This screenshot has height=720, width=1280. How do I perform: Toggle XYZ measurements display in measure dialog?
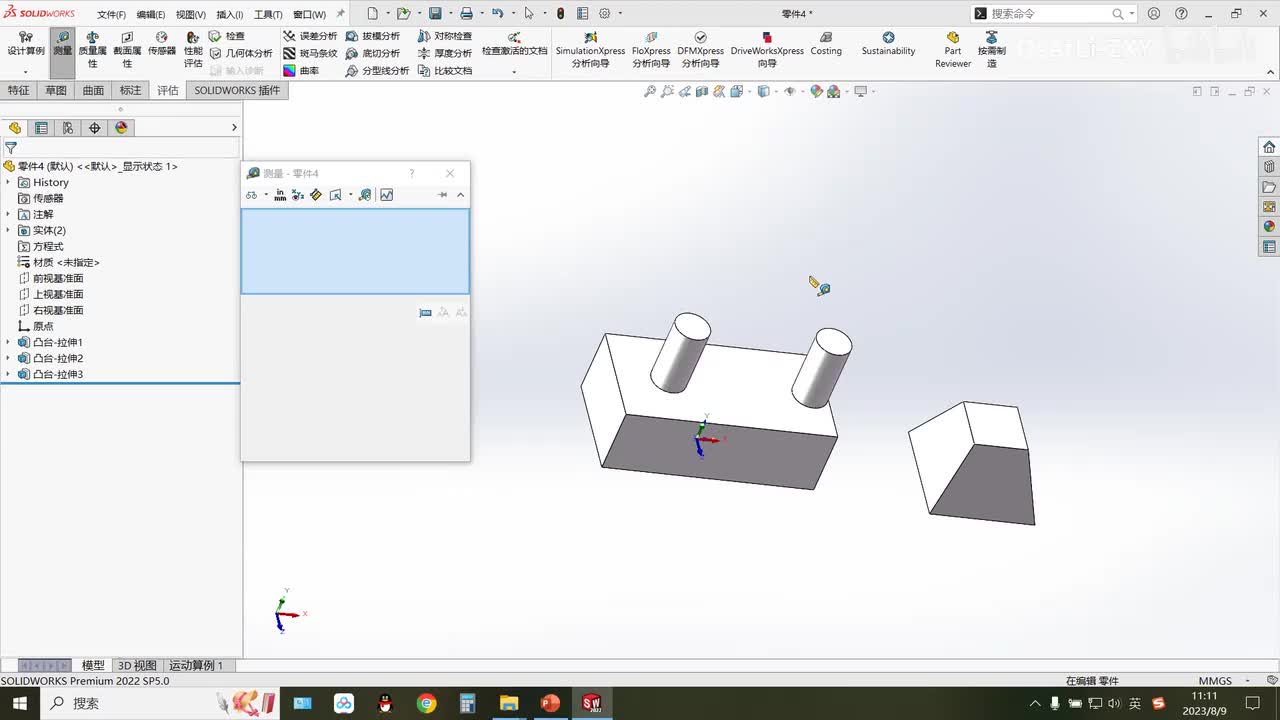pos(298,195)
